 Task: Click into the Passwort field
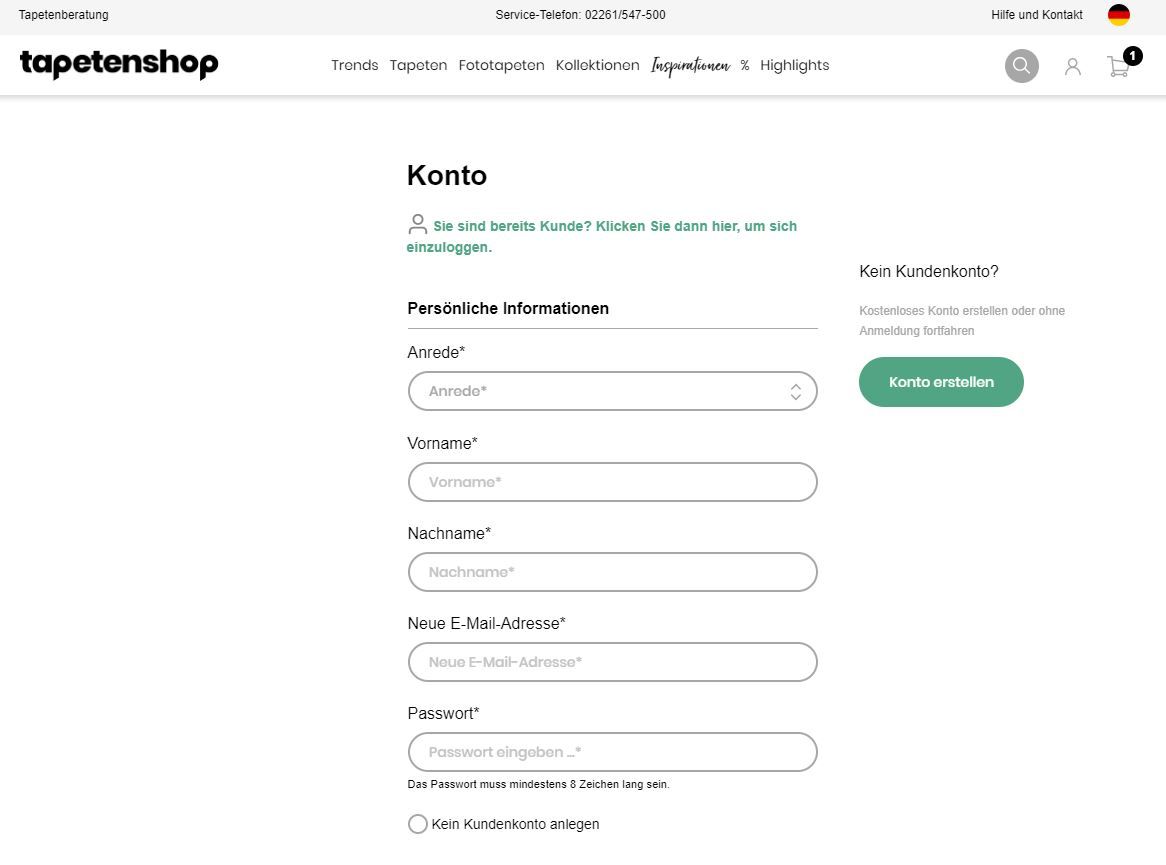pos(612,752)
